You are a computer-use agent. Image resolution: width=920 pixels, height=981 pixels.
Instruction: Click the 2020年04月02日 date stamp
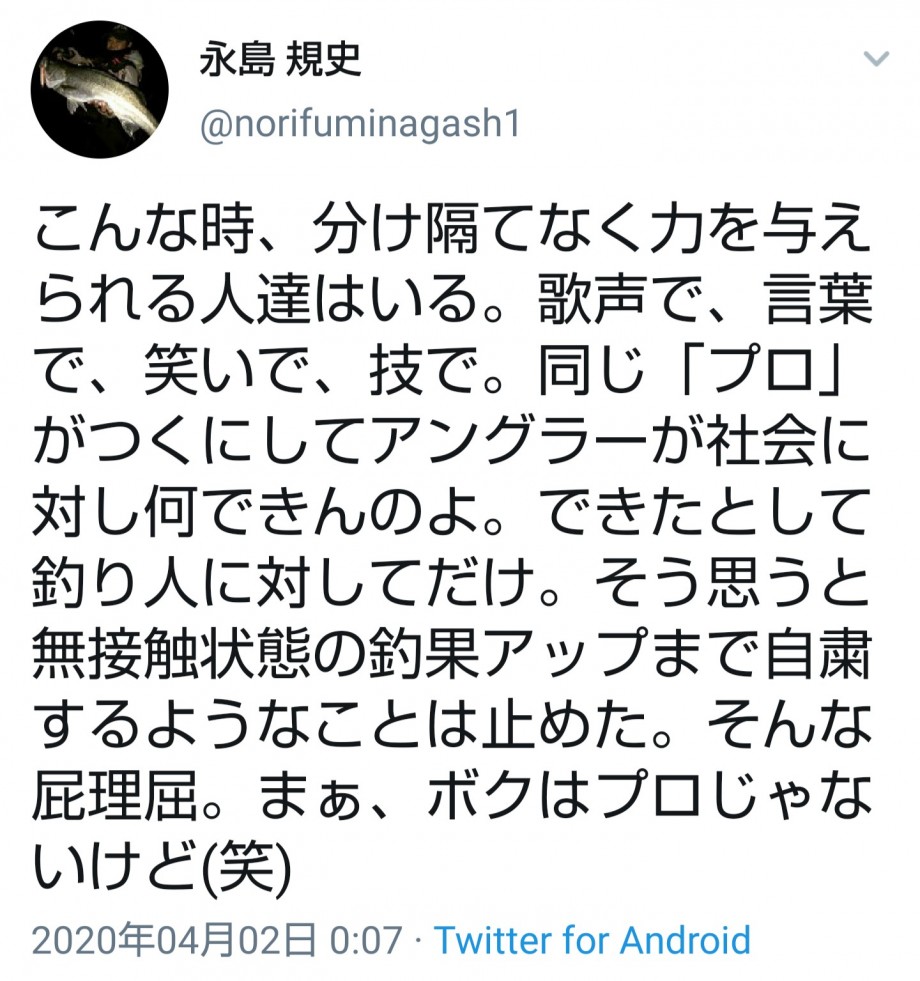(x=174, y=940)
